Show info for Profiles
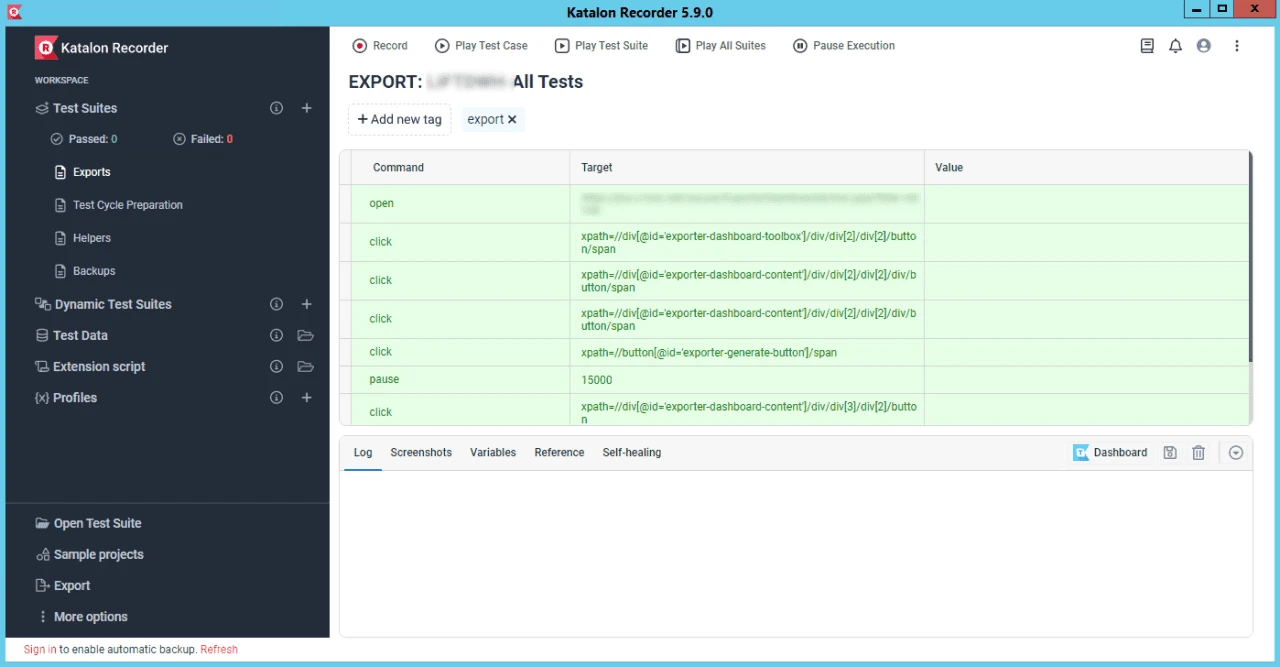Viewport: 1280px width, 667px height. [277, 398]
